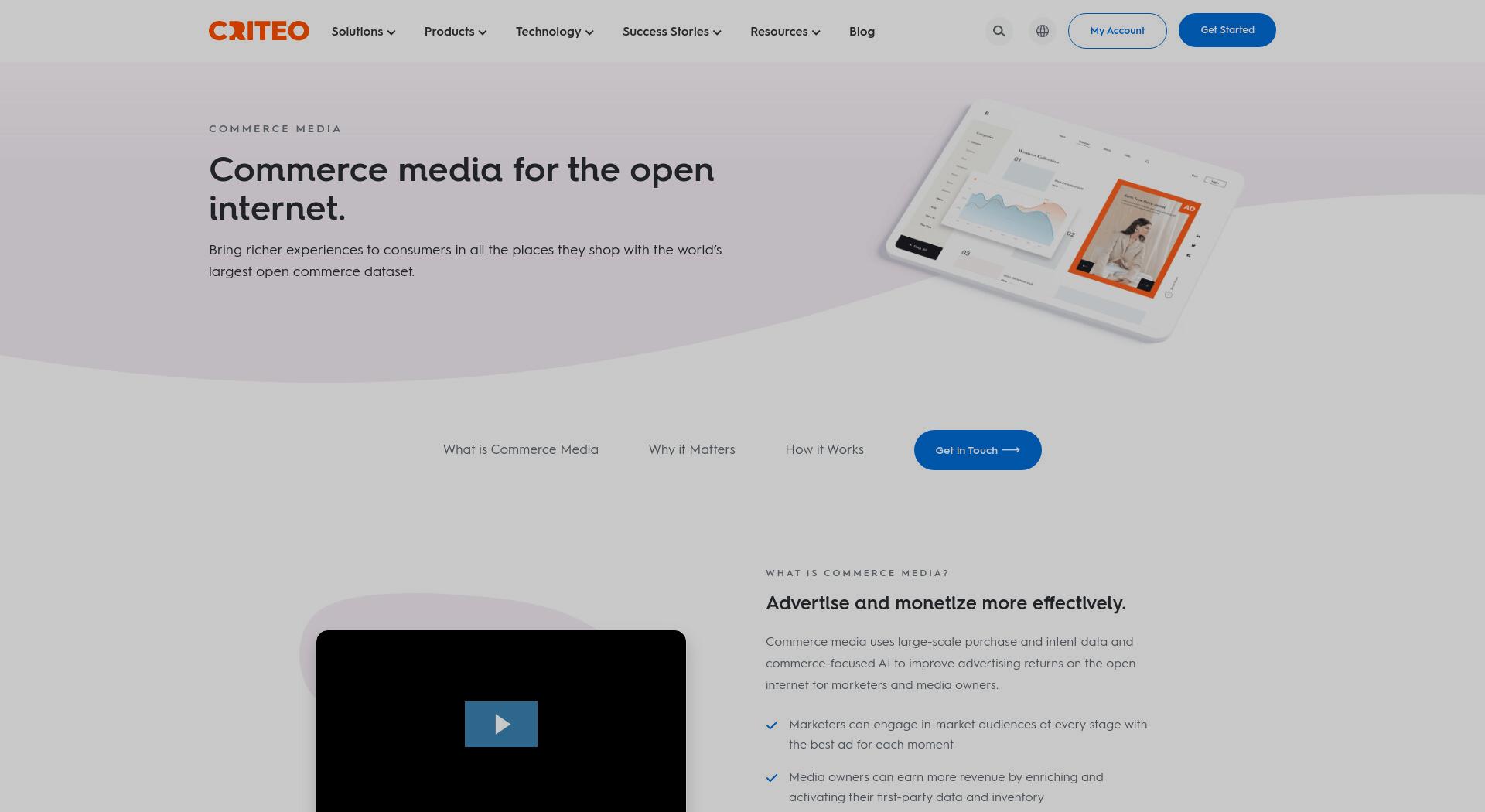
Task: Click the checkmark beside Marketers bullet
Action: 772,725
